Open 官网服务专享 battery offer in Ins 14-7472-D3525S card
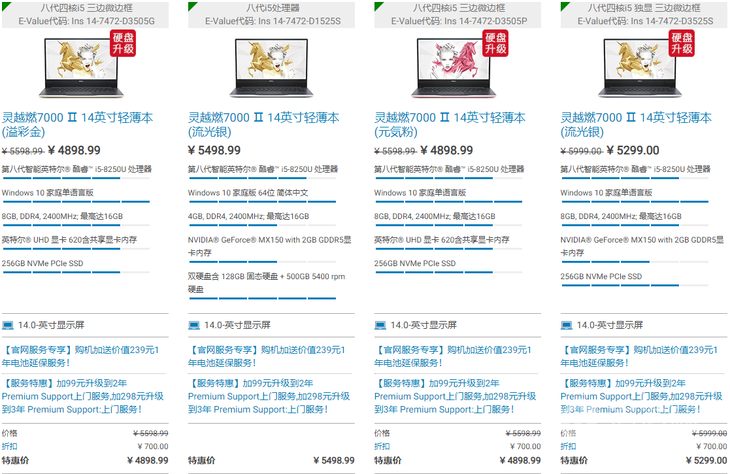Screen dimensions: 730x474 639,356
